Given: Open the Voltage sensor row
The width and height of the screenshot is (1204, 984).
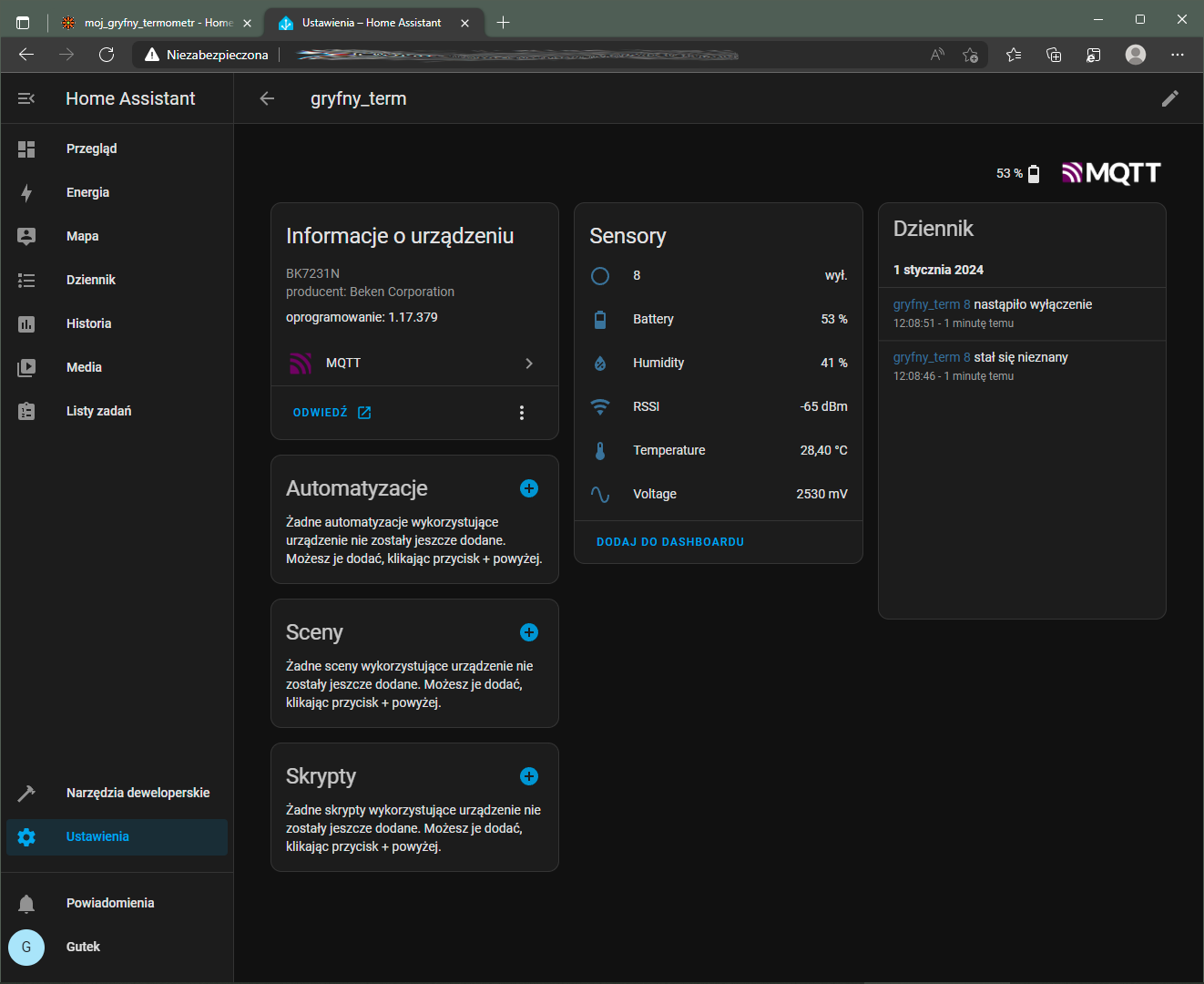Looking at the screenshot, I should (719, 494).
